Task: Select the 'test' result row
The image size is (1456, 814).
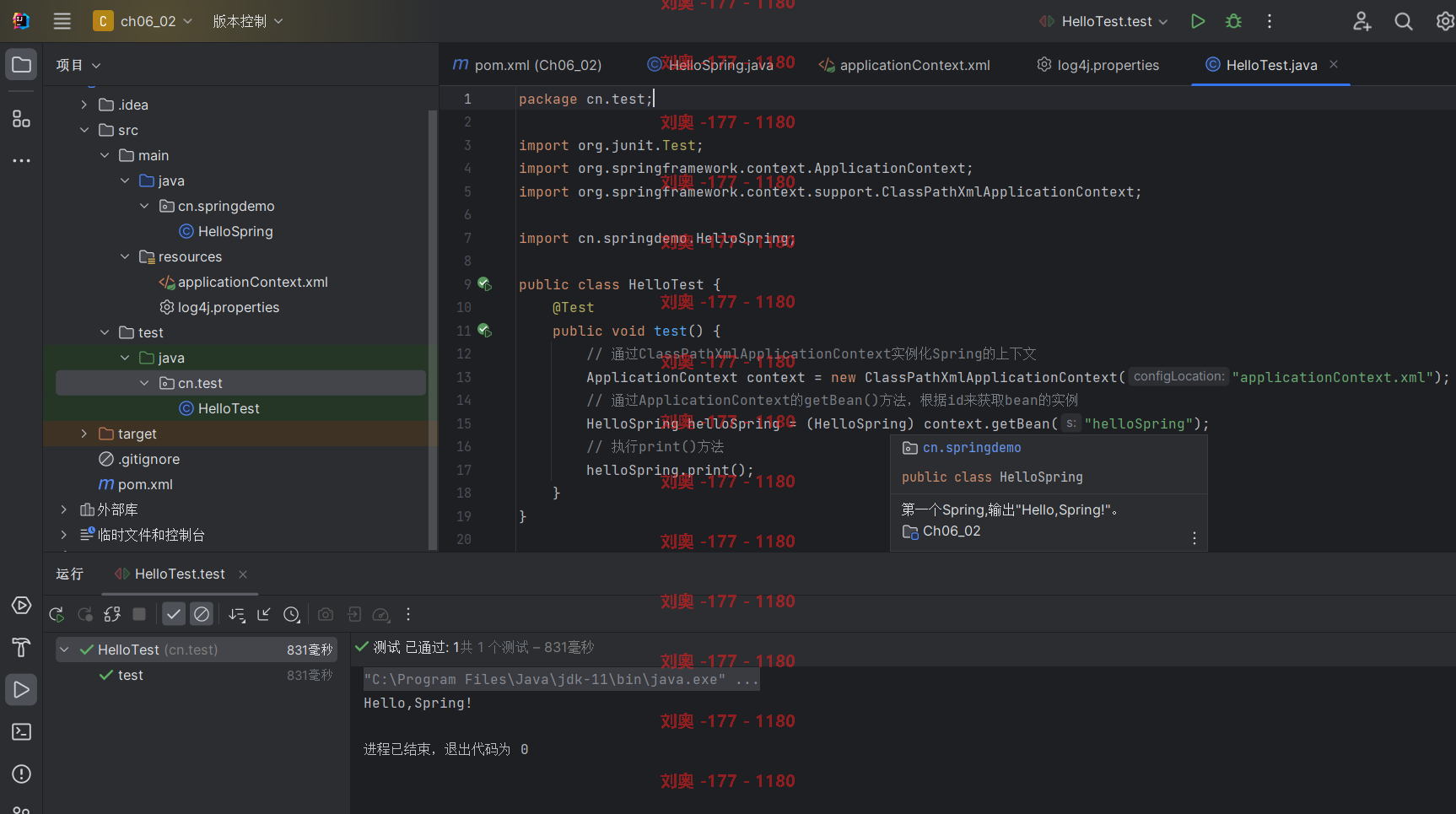Action: pyautogui.click(x=197, y=675)
